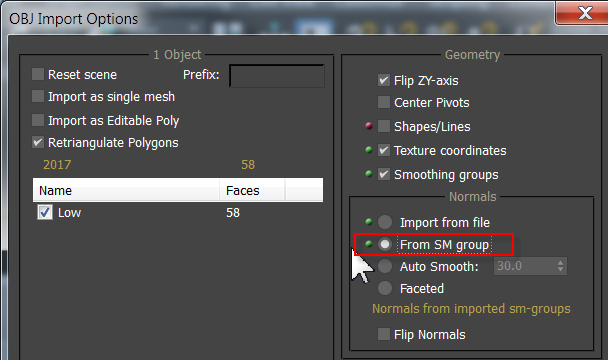Disable Flip ZY-axis checkbox
Screen dimensions: 608x360
point(384,80)
